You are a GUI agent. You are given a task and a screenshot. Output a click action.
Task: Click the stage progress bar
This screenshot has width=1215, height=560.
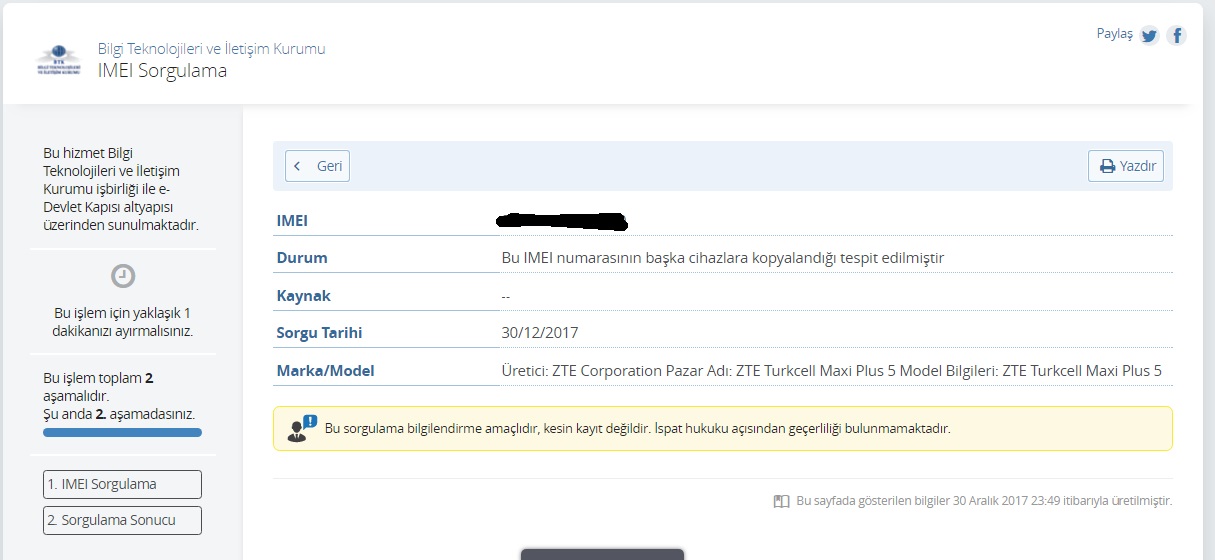[122, 432]
